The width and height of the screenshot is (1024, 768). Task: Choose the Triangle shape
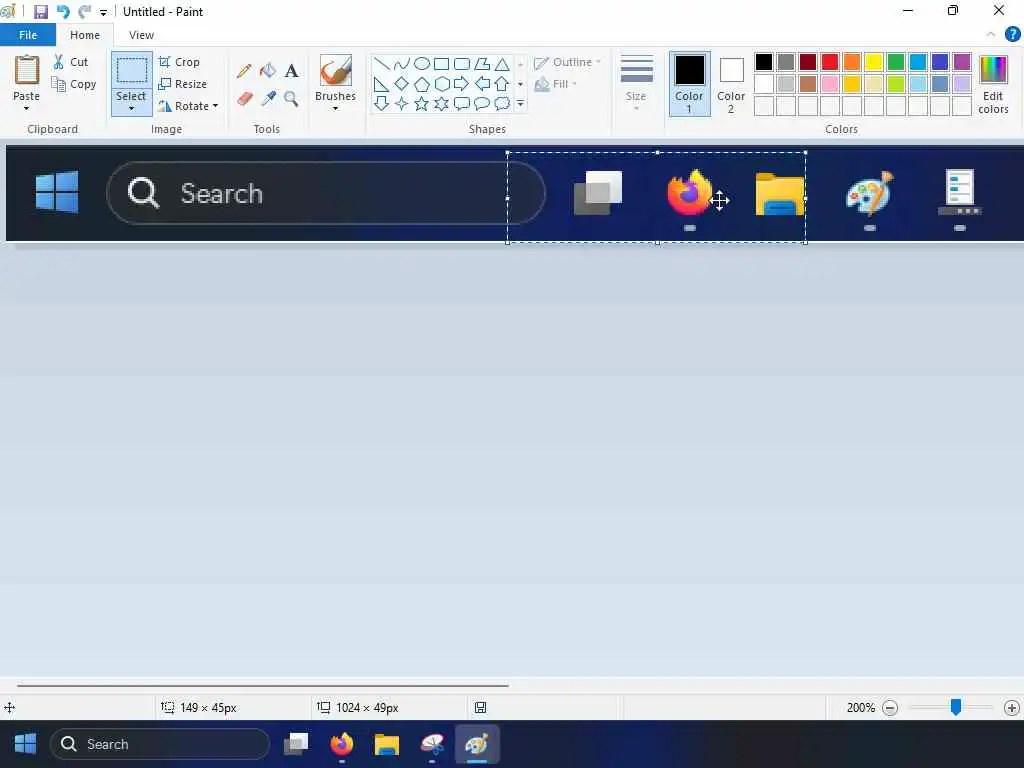(502, 64)
